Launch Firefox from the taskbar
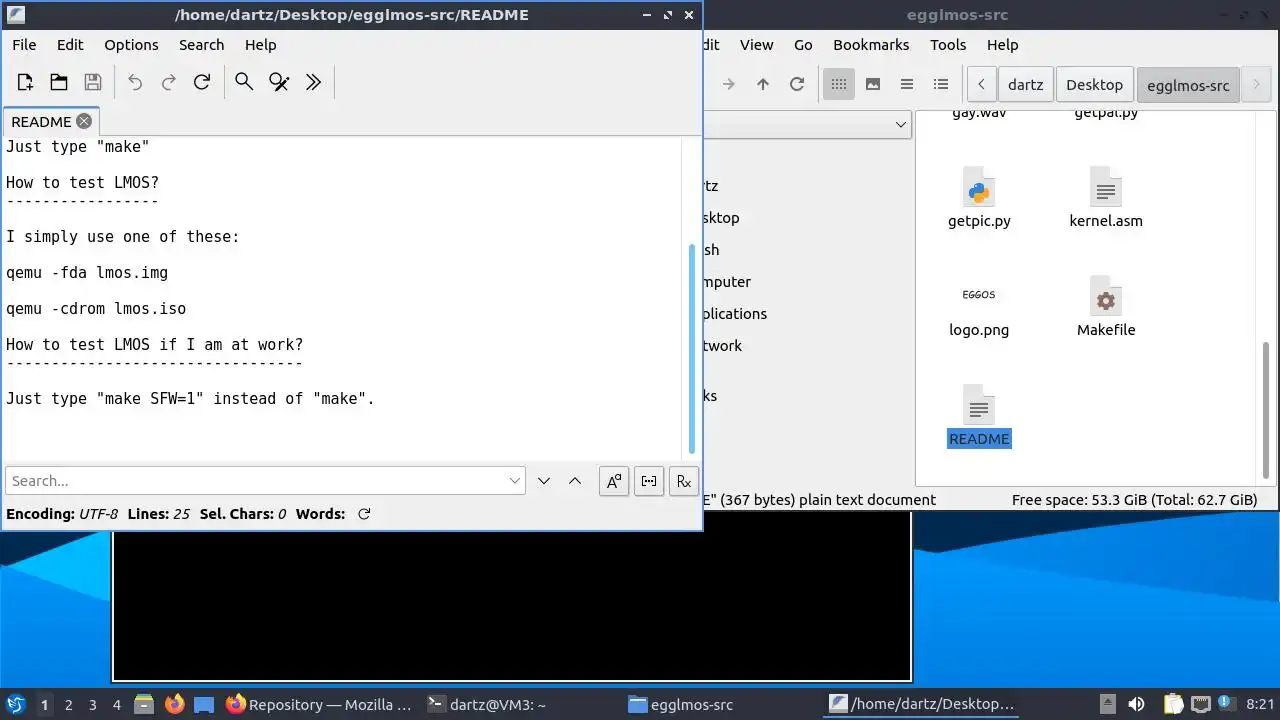The width and height of the screenshot is (1280, 720). point(174,704)
